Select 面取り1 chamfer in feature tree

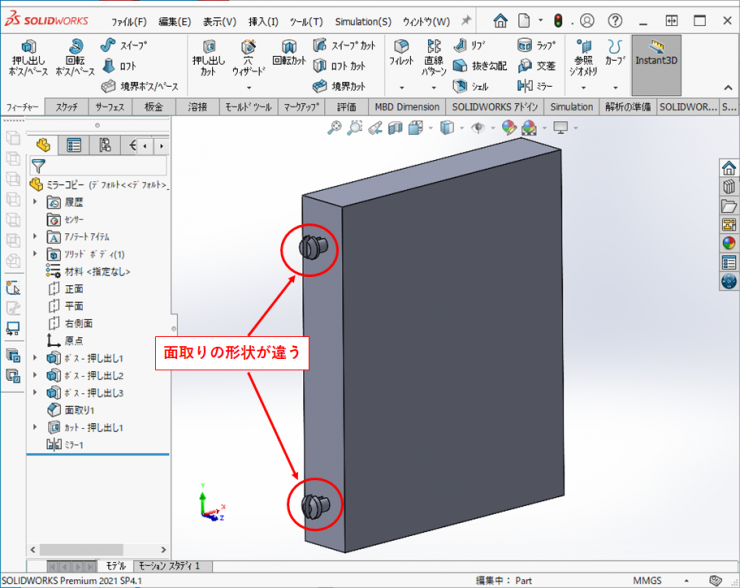pos(78,410)
